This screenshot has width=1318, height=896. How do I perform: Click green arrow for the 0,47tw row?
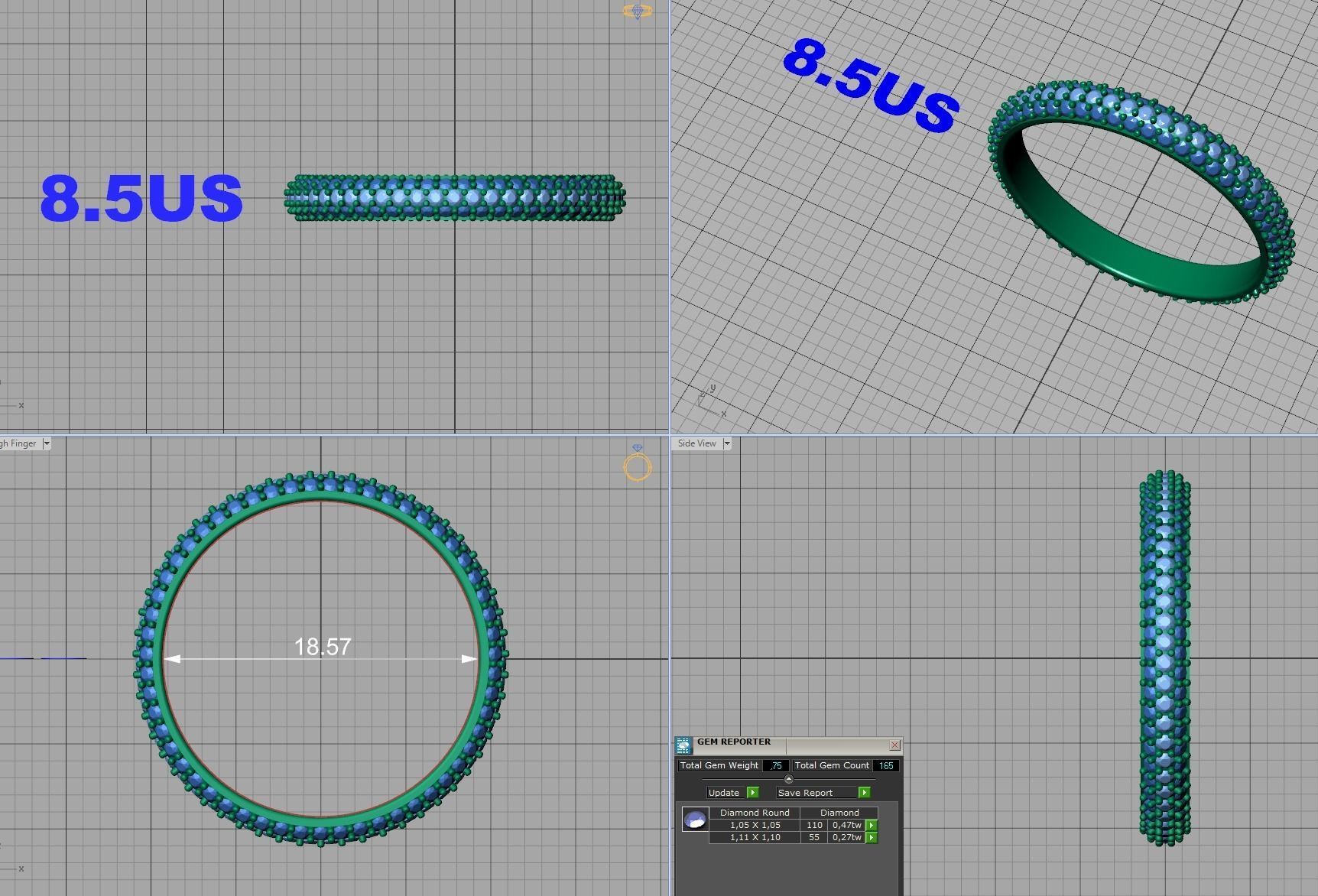(x=872, y=825)
